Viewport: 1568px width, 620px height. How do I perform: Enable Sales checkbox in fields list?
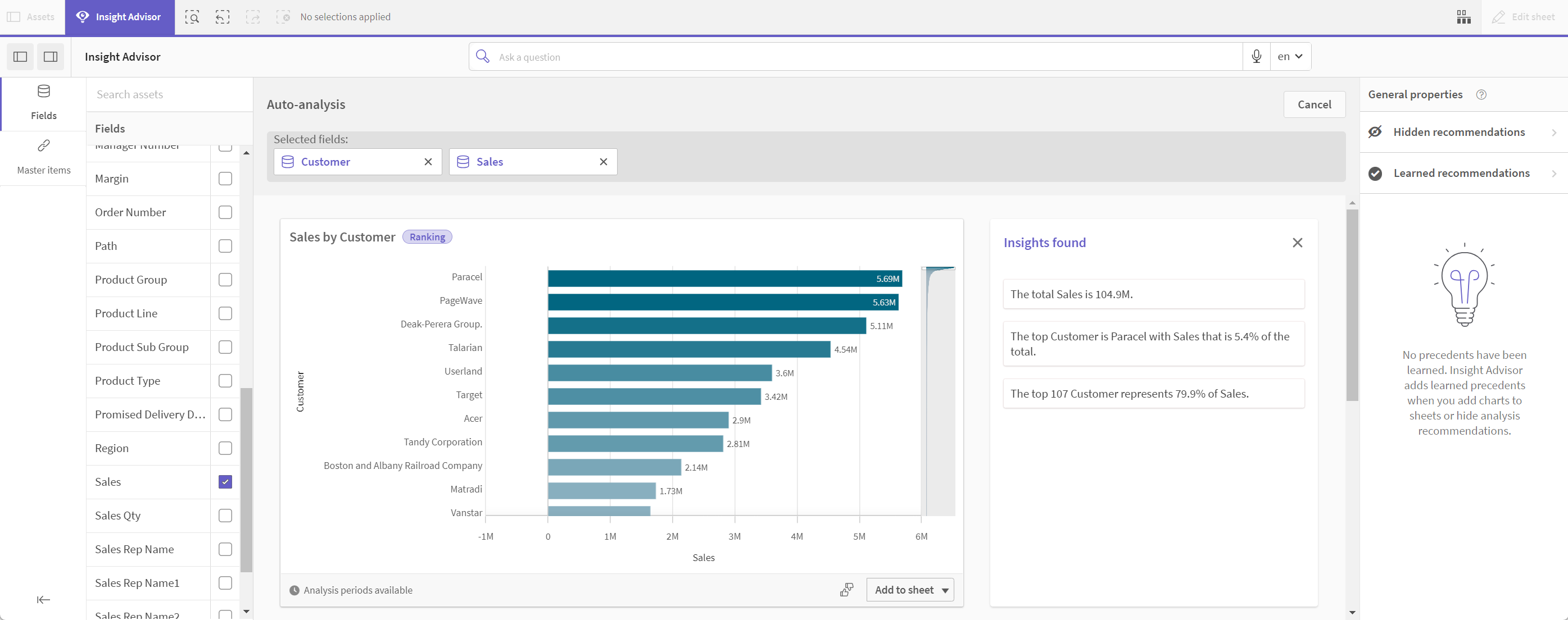click(225, 481)
